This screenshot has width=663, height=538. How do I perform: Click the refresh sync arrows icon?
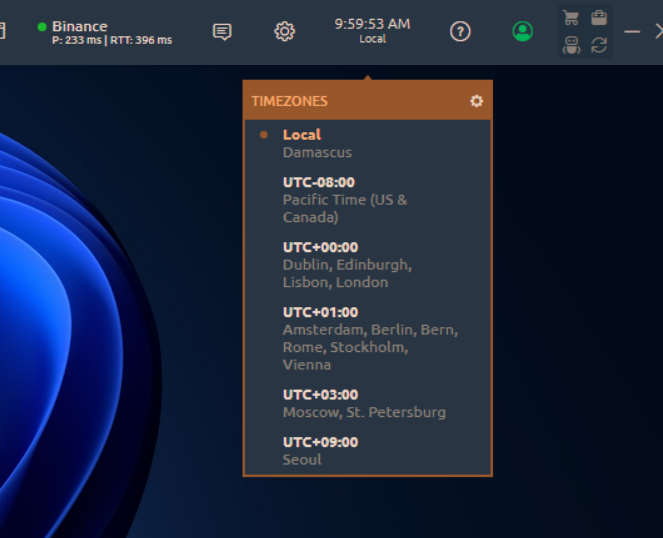pyautogui.click(x=599, y=45)
